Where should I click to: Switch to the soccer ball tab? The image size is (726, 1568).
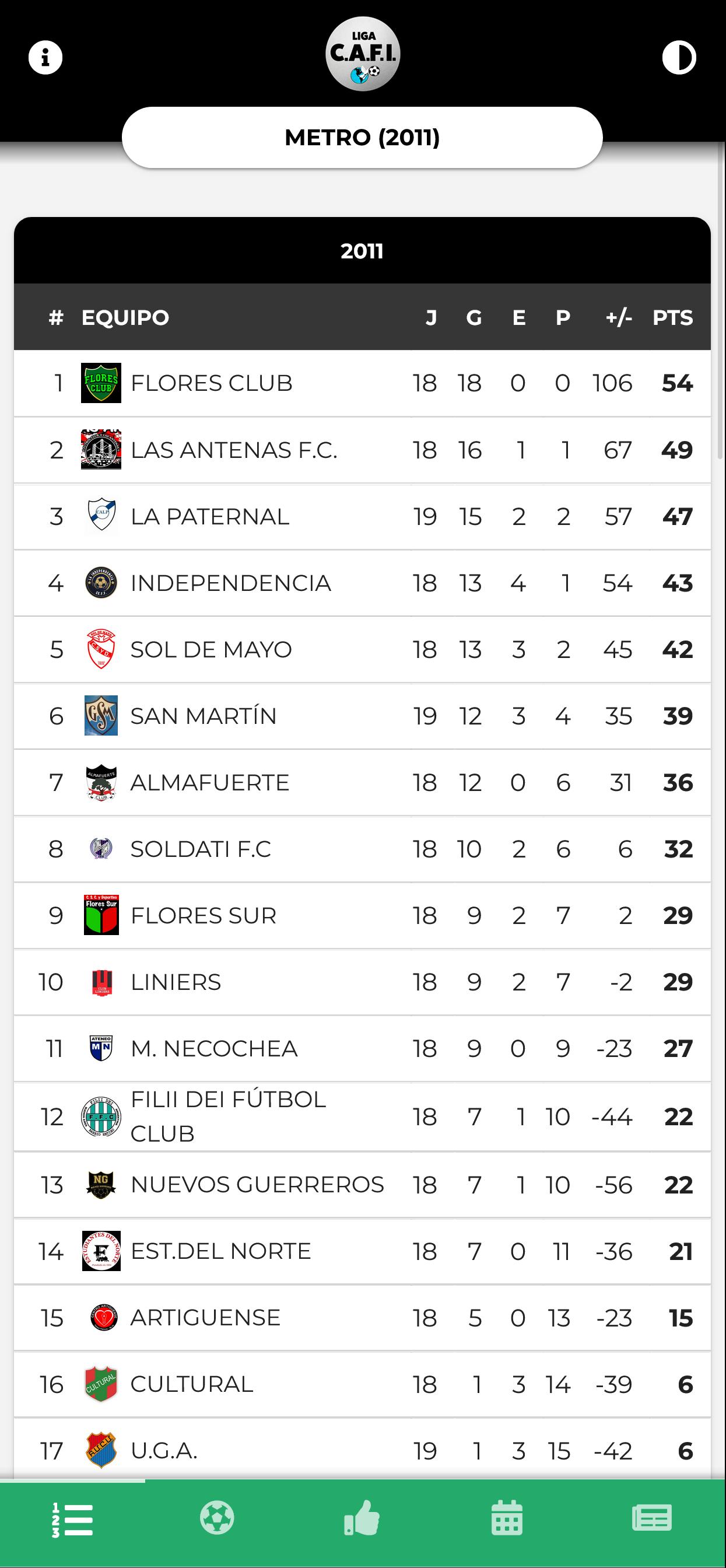tap(218, 1517)
